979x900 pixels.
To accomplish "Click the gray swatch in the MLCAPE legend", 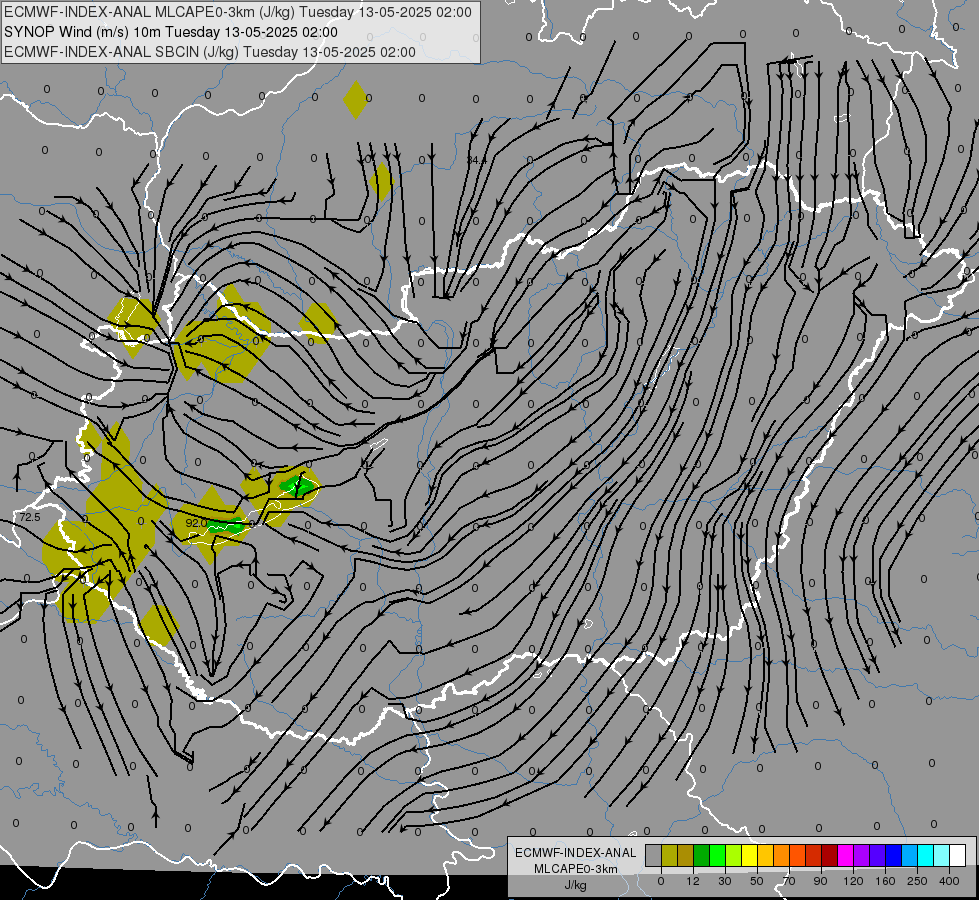I will click(x=653, y=856).
